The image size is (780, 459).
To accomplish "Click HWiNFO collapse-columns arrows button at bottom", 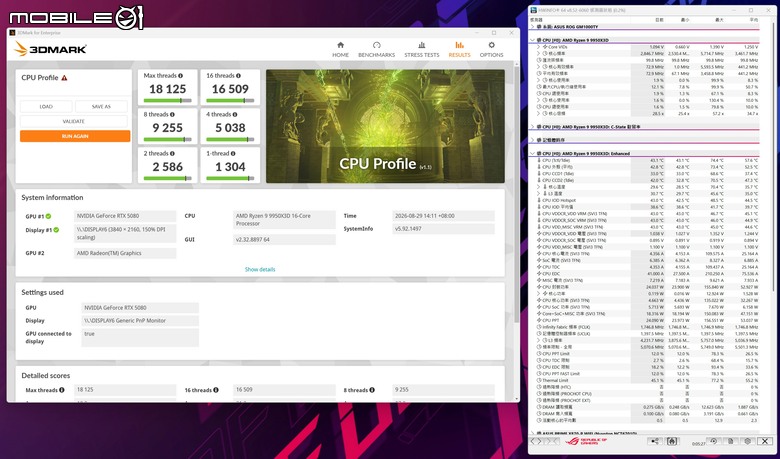I will pyautogui.click(x=550, y=441).
